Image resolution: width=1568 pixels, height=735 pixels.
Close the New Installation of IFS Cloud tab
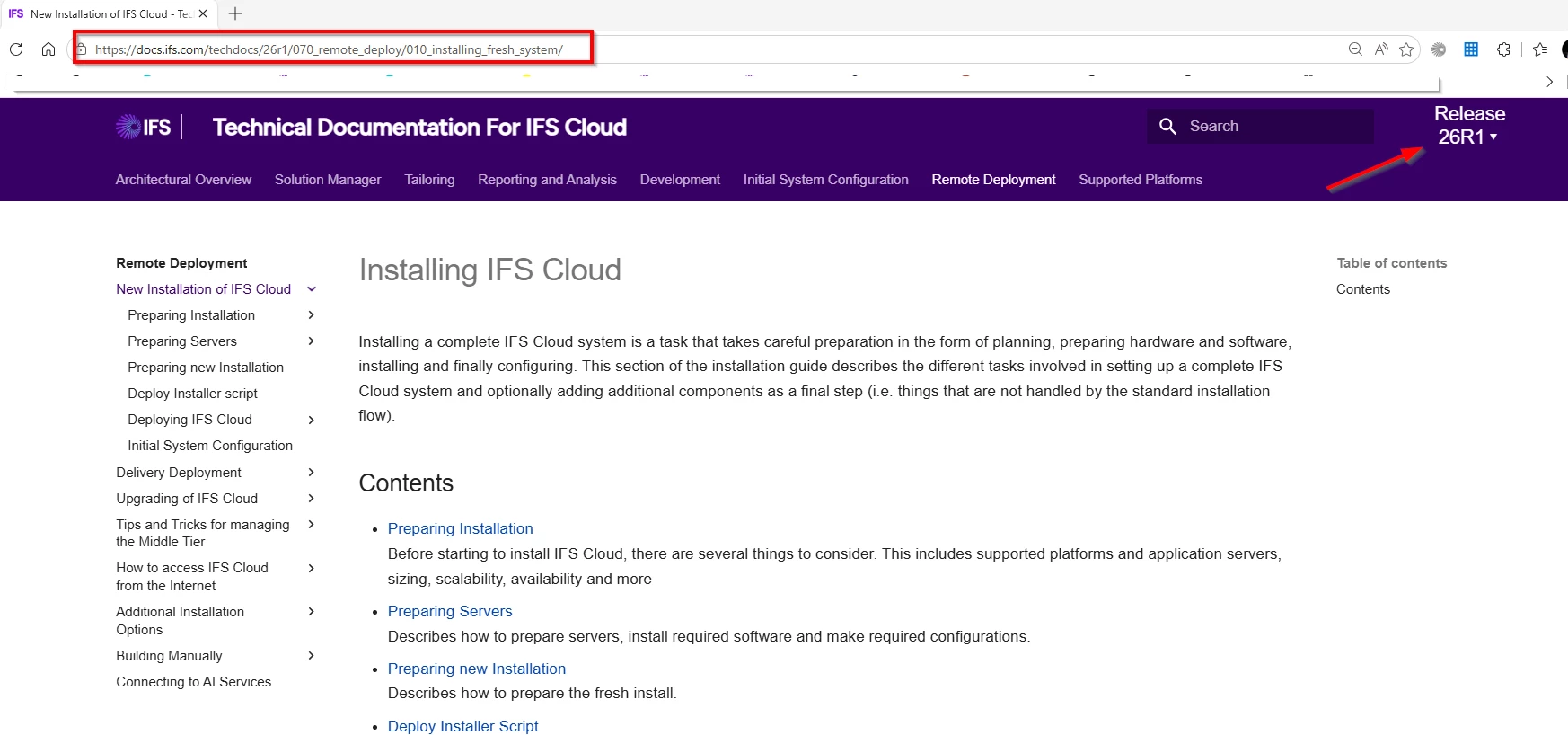(x=203, y=13)
